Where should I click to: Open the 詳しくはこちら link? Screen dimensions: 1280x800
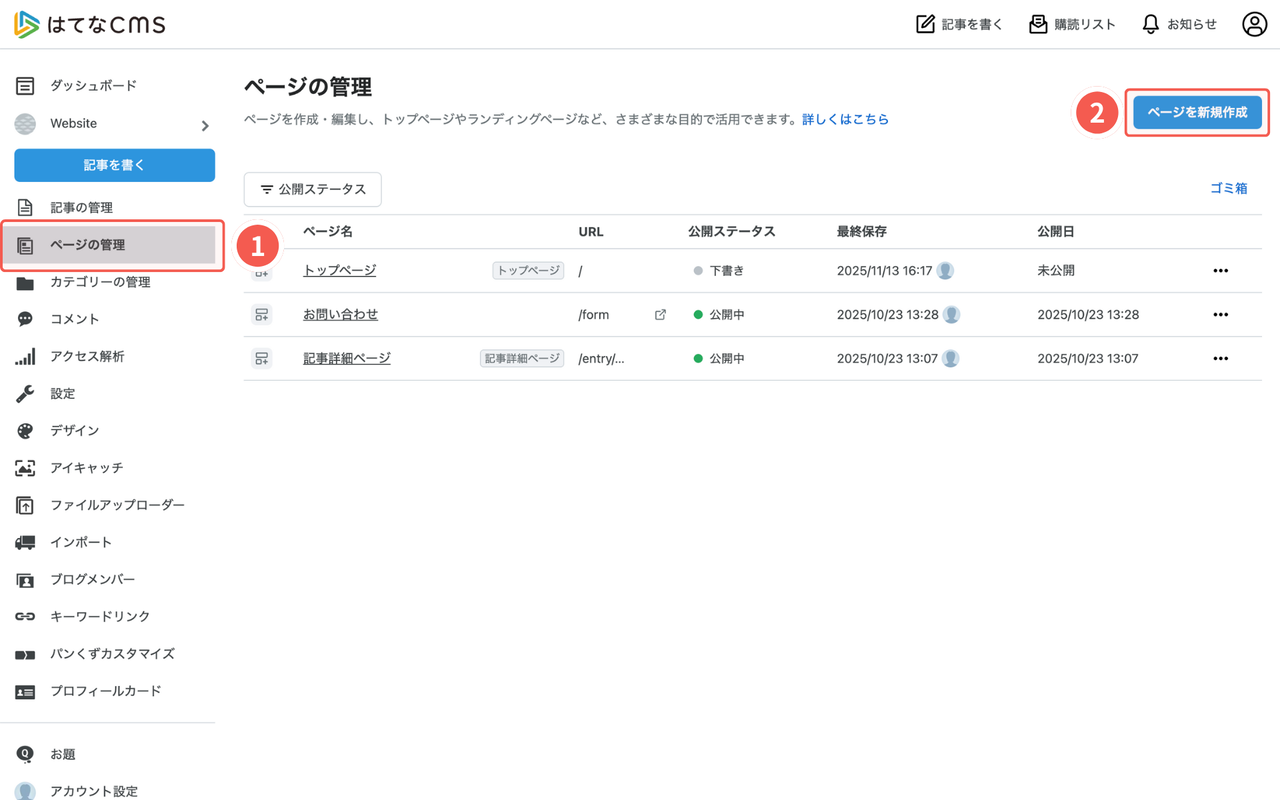pyautogui.click(x=846, y=118)
